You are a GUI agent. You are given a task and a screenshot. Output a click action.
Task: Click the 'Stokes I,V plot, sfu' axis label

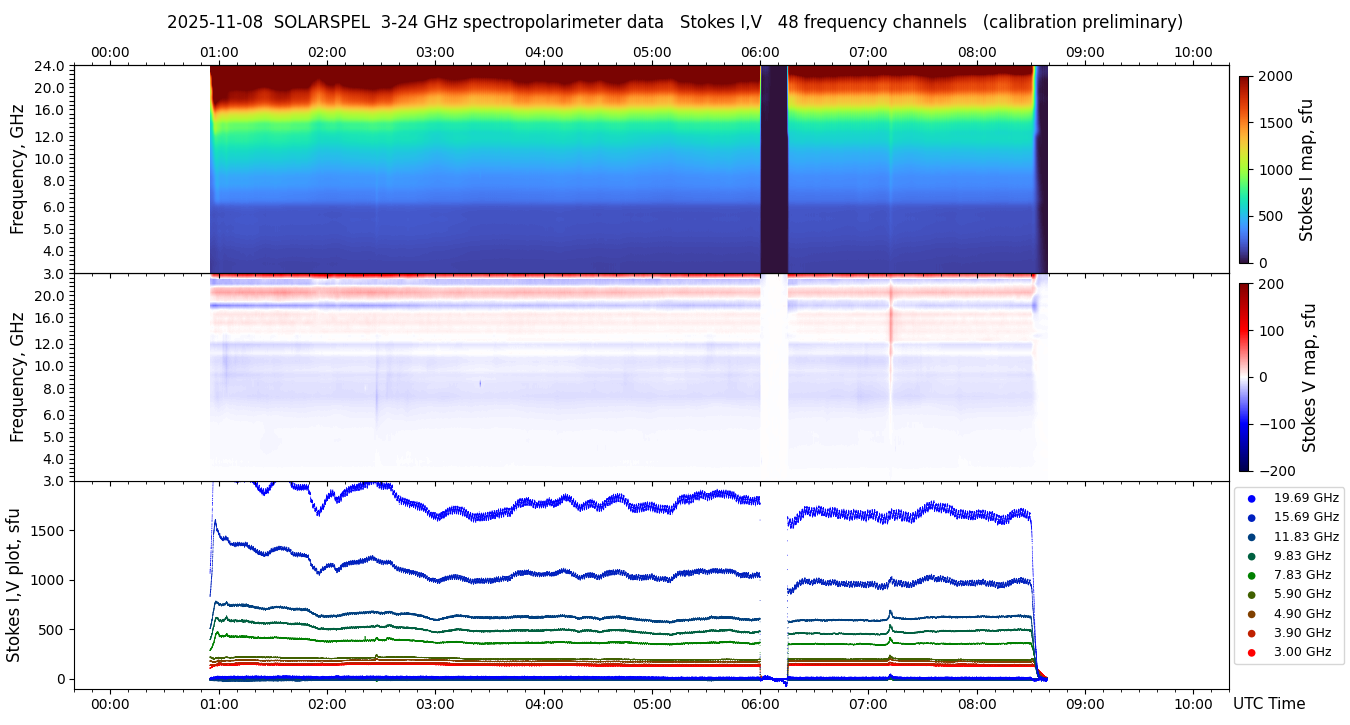coord(14,585)
